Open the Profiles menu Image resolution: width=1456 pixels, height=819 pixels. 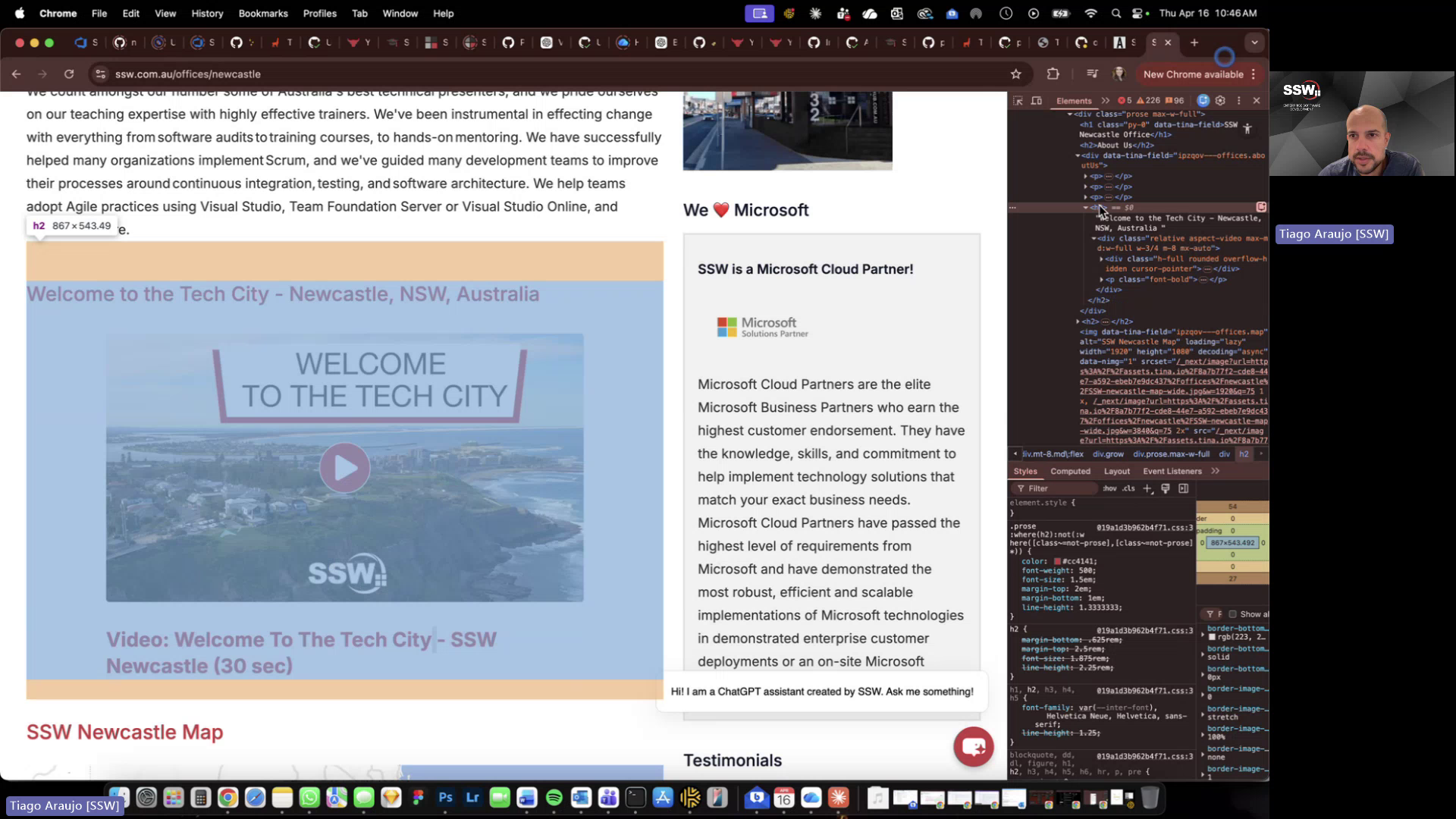pyautogui.click(x=319, y=13)
